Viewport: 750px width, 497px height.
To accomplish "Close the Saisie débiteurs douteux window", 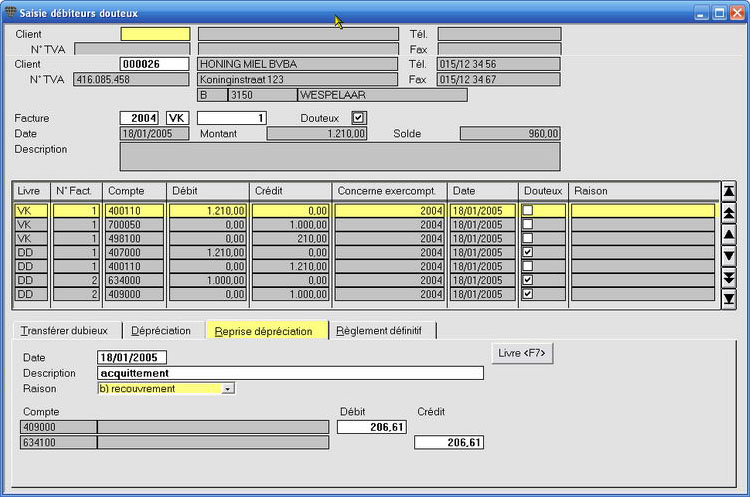I will pos(737,13).
